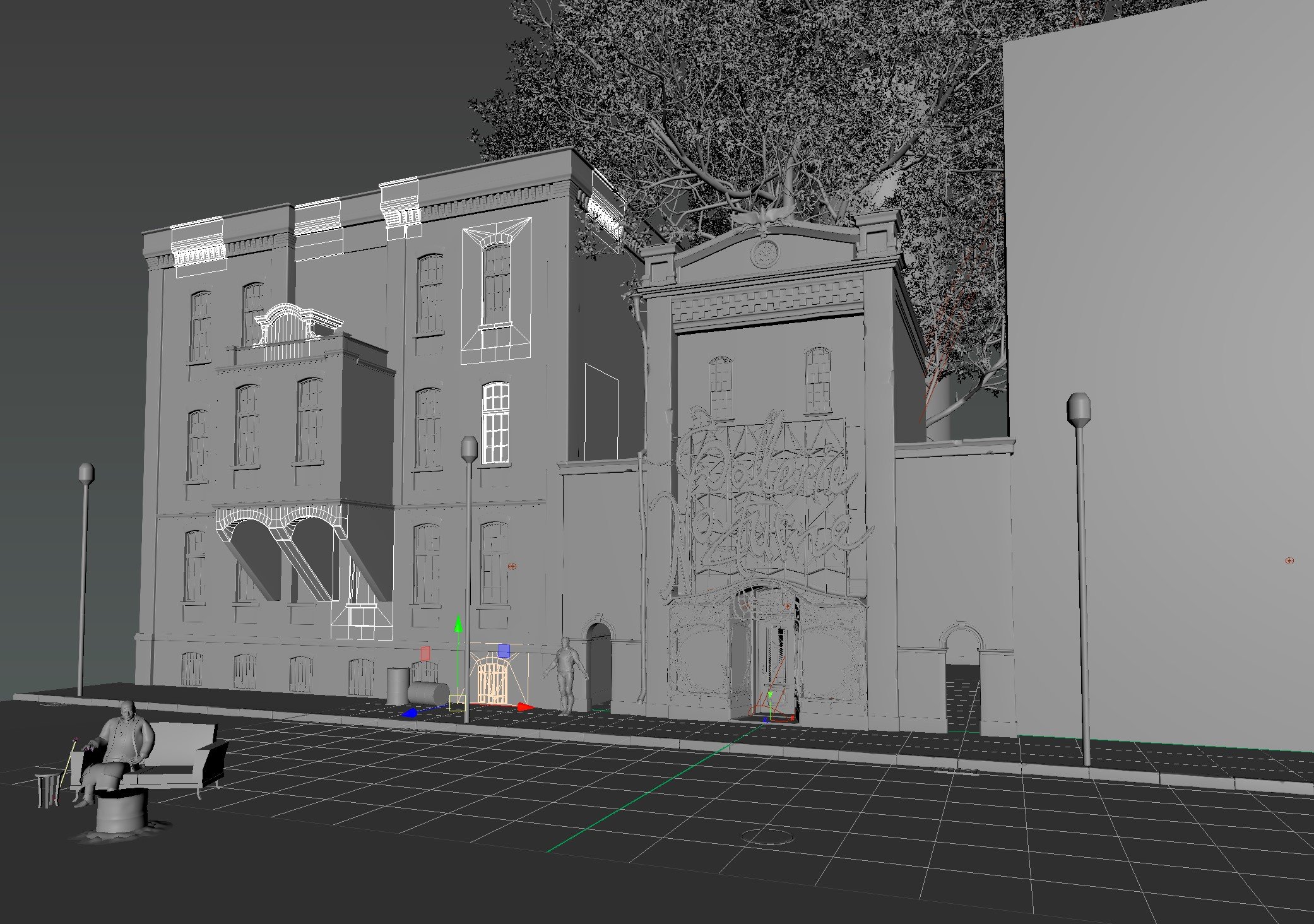The image size is (1314, 924).
Task: Select the leftmost street lamp head
Action: 86,473
